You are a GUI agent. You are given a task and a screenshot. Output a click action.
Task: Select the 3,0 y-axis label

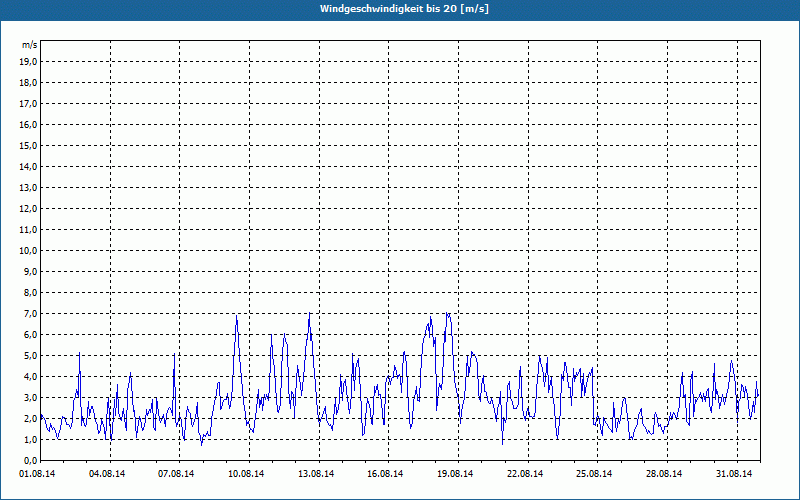tap(30, 397)
